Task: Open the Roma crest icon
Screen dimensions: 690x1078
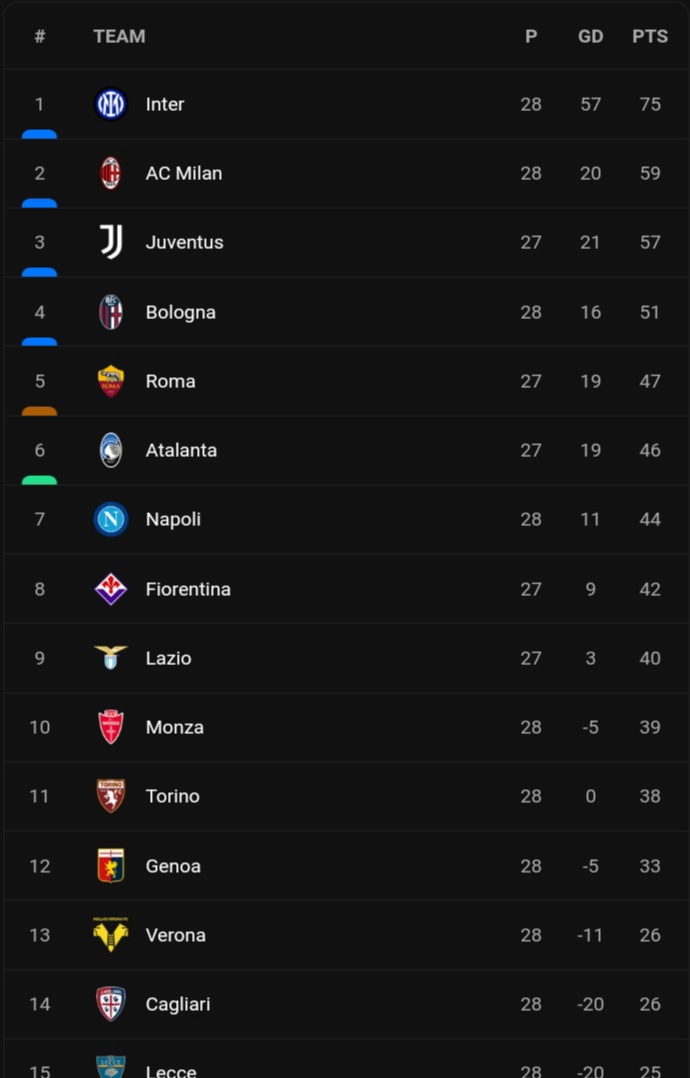Action: [x=111, y=381]
